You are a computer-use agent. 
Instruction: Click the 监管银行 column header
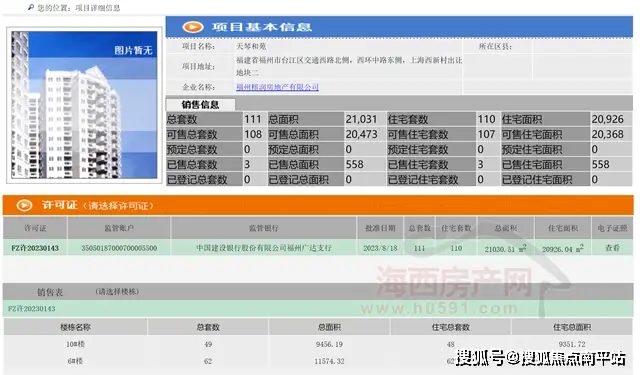[x=264, y=228]
